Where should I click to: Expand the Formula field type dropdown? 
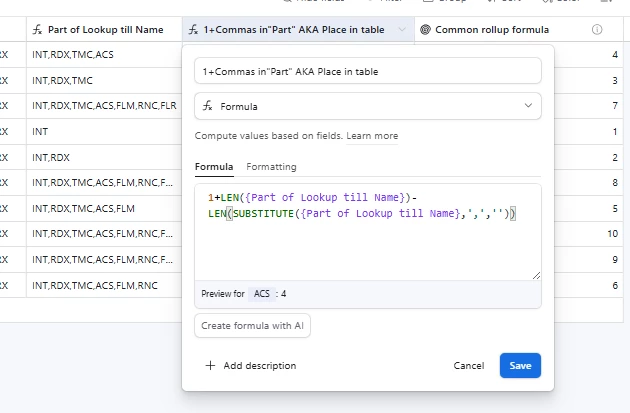click(528, 105)
